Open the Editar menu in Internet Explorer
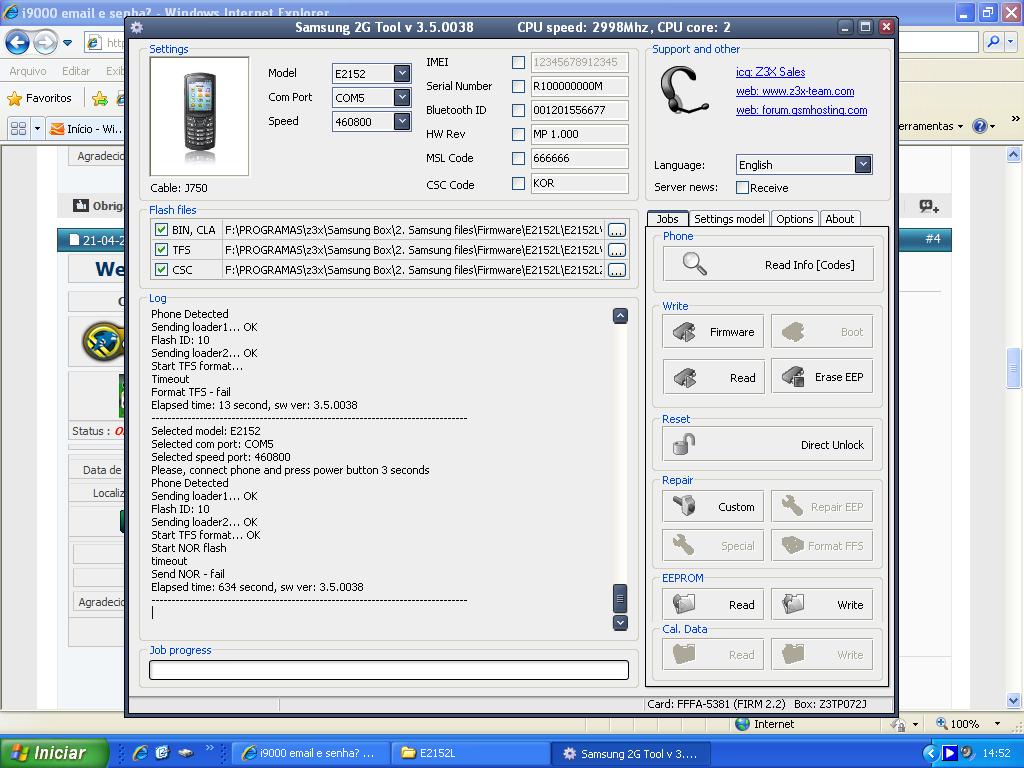The width and height of the screenshot is (1024, 768). coord(76,71)
